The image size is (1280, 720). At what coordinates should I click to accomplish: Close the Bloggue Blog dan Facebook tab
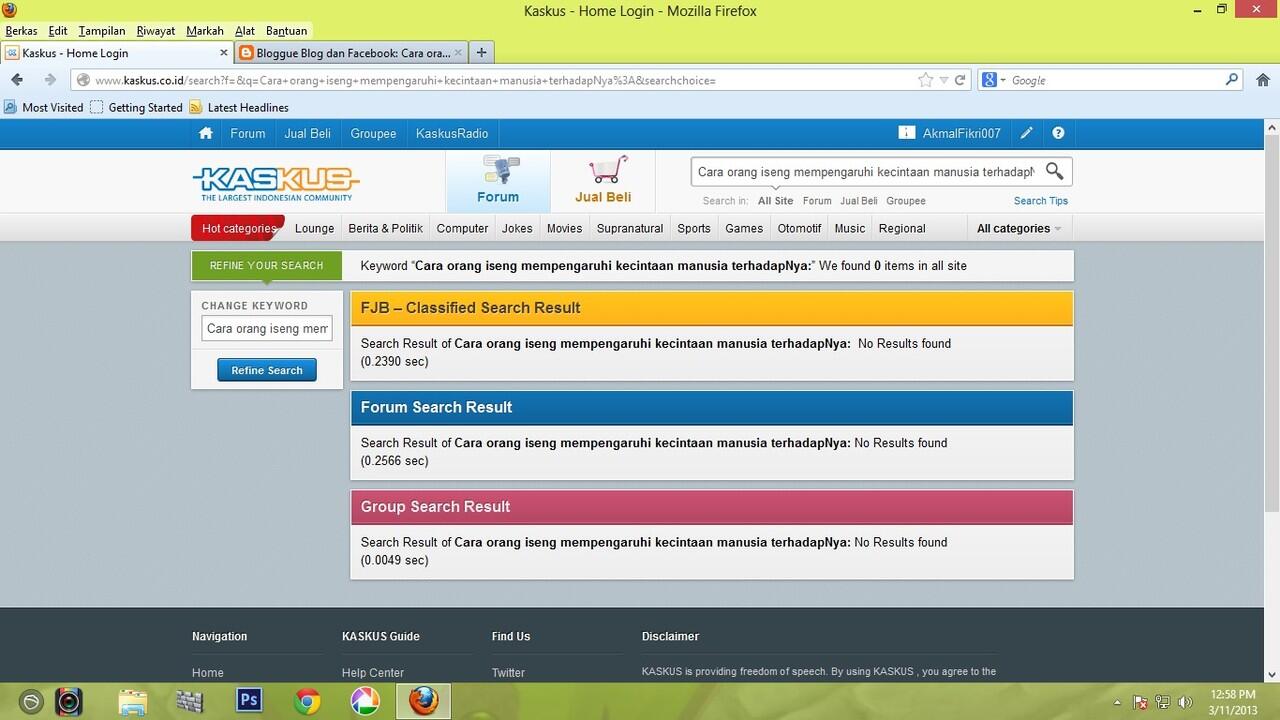click(x=459, y=53)
